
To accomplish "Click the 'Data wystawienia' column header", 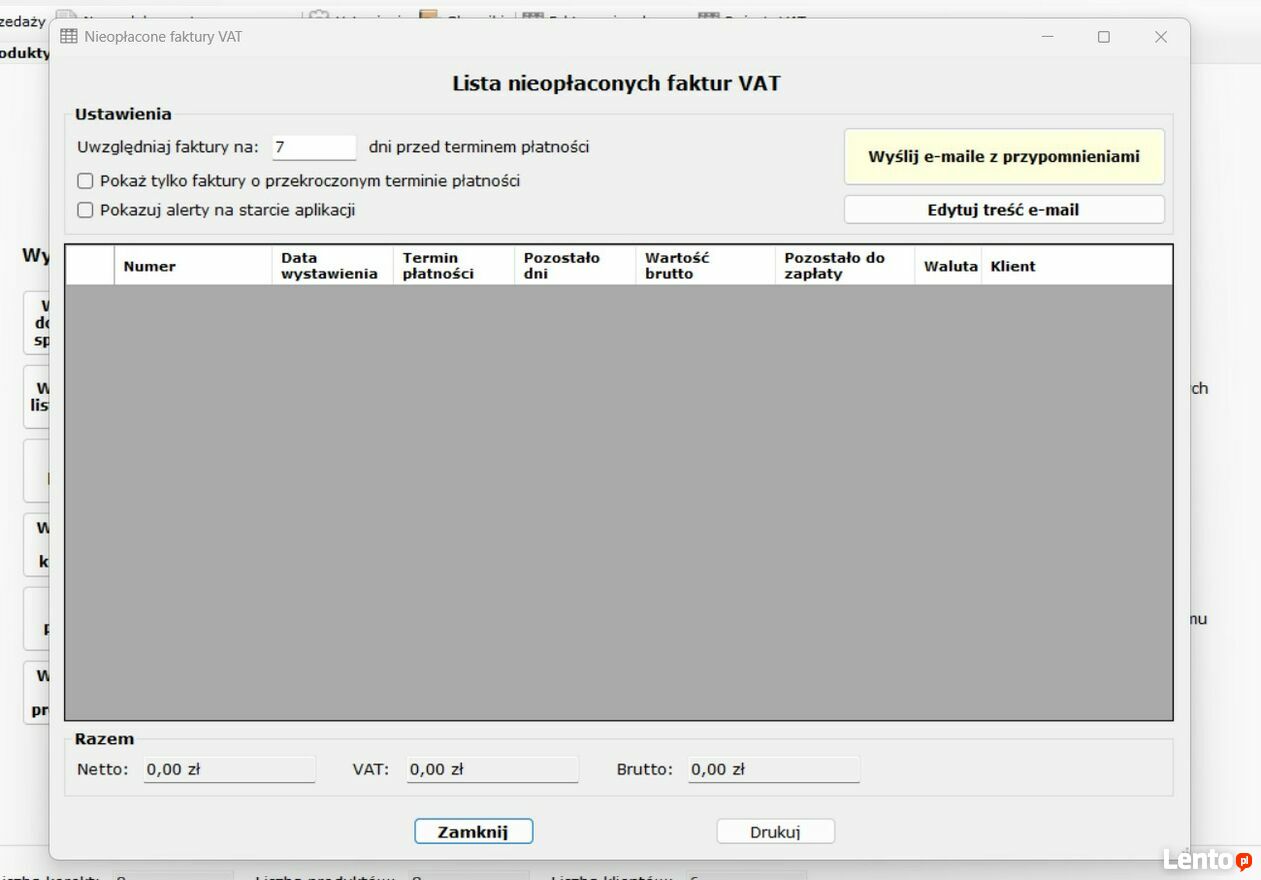I will point(331,266).
